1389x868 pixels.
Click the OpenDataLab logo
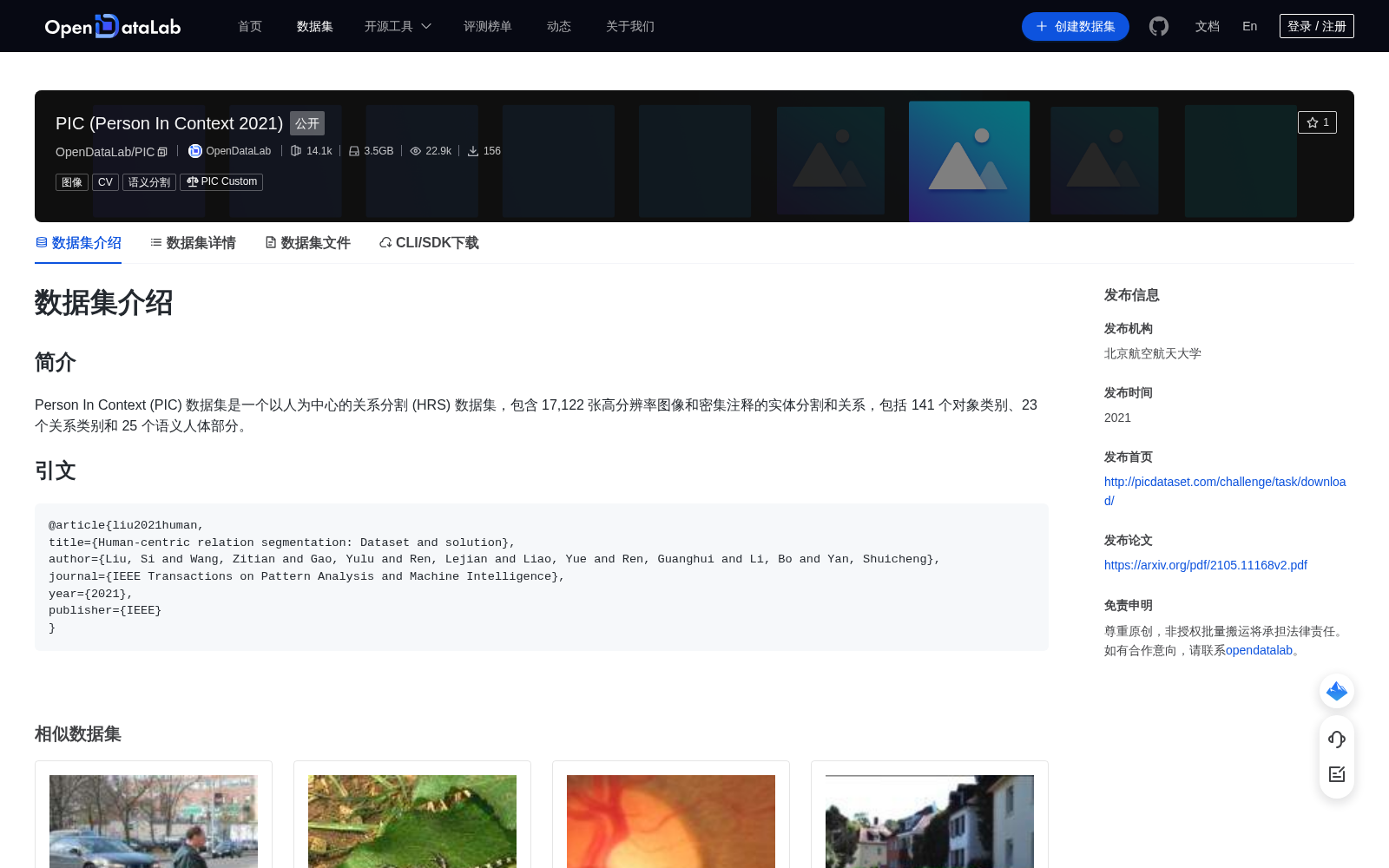click(113, 26)
